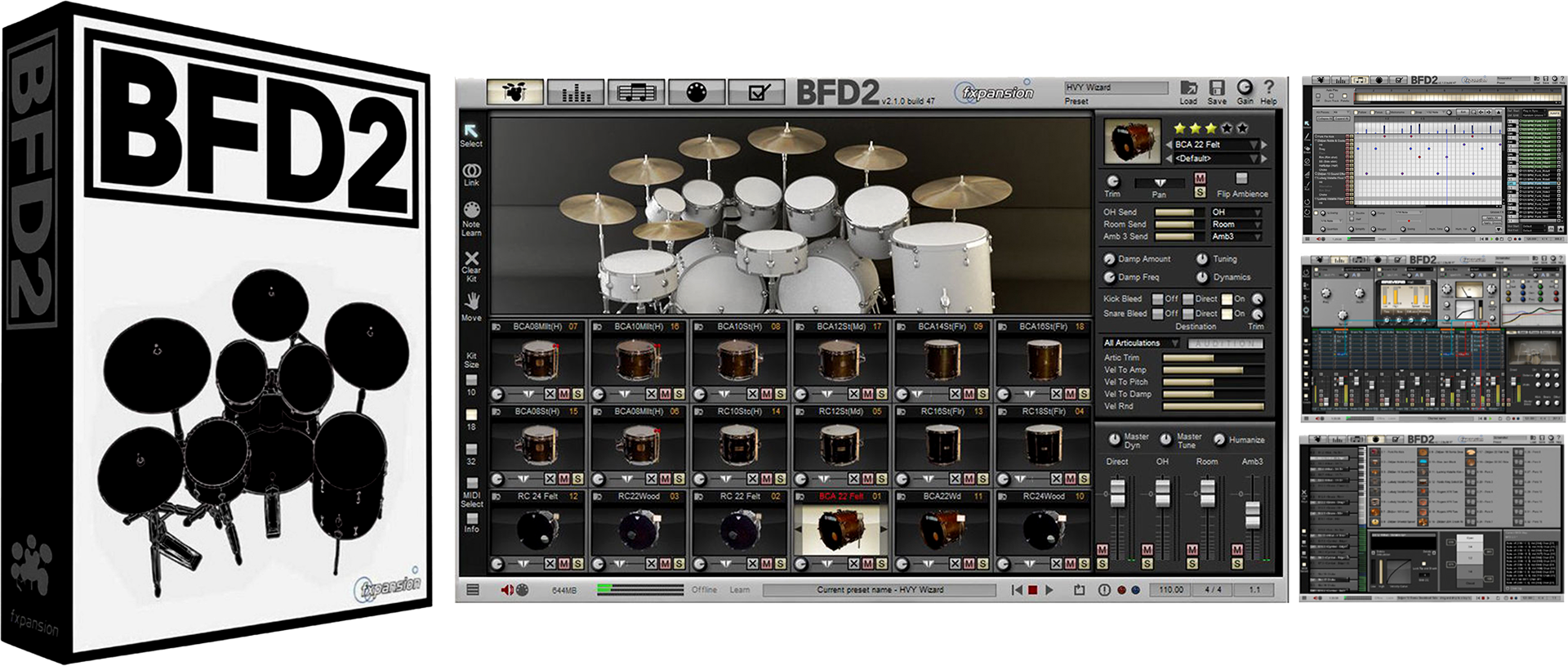Select the Link tool in sidebar
Screen dimensions: 1568x666
[x=471, y=172]
